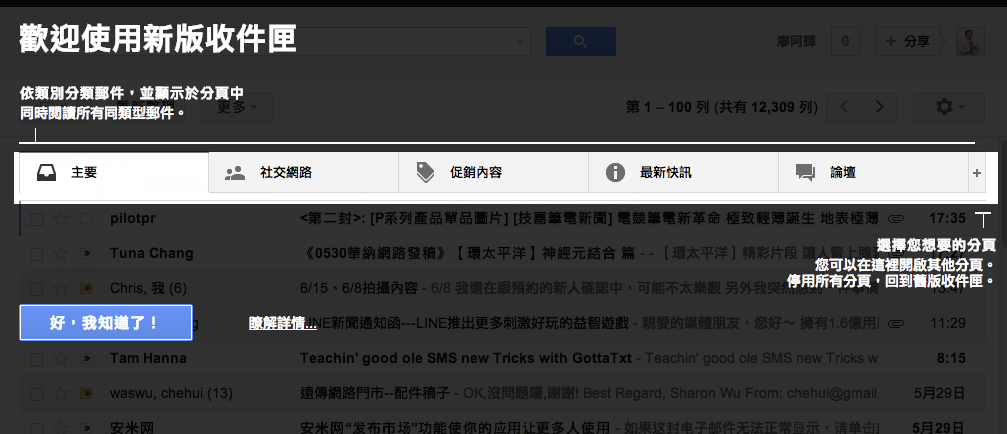Open the 更多 dropdown menu
The width and height of the screenshot is (1007, 434).
[x=237, y=107]
